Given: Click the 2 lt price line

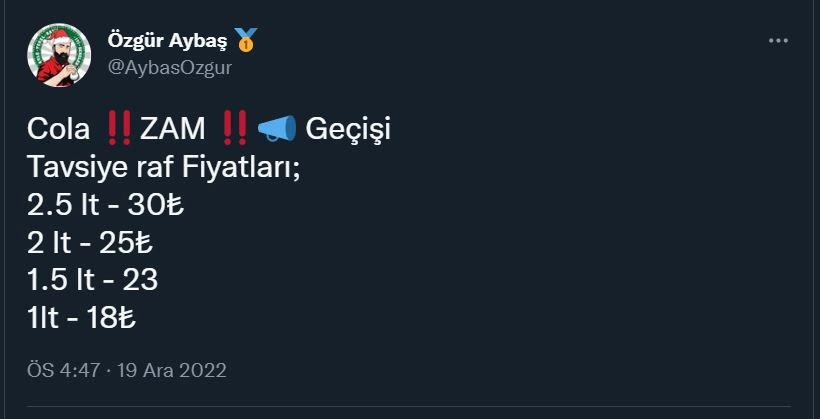Looking at the screenshot, I should tap(89, 243).
